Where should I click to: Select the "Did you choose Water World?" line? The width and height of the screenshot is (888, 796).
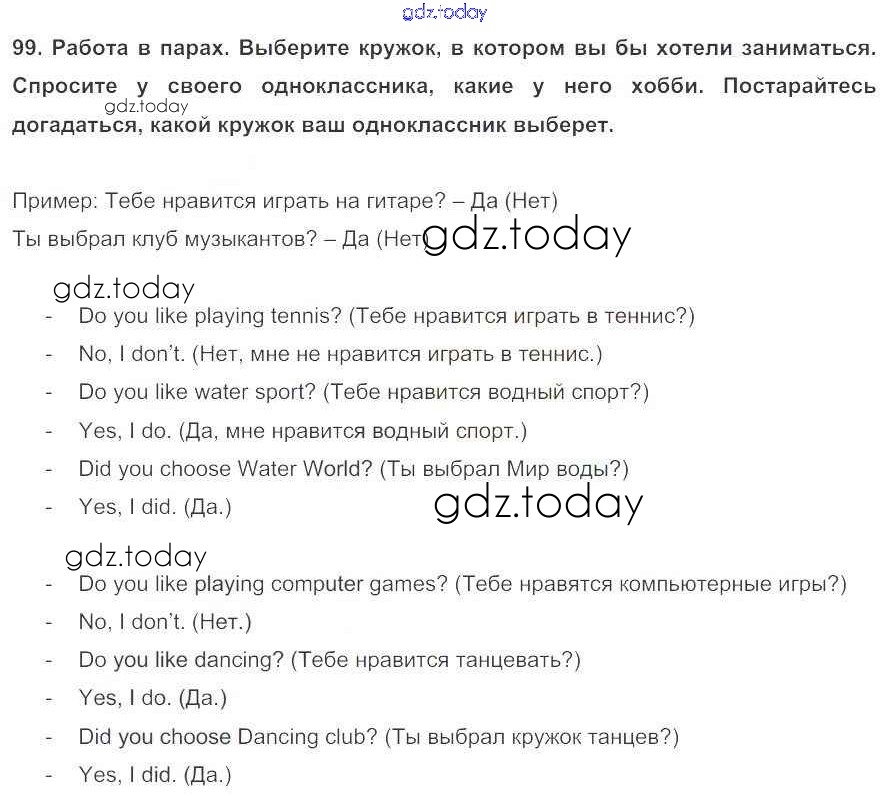353,469
